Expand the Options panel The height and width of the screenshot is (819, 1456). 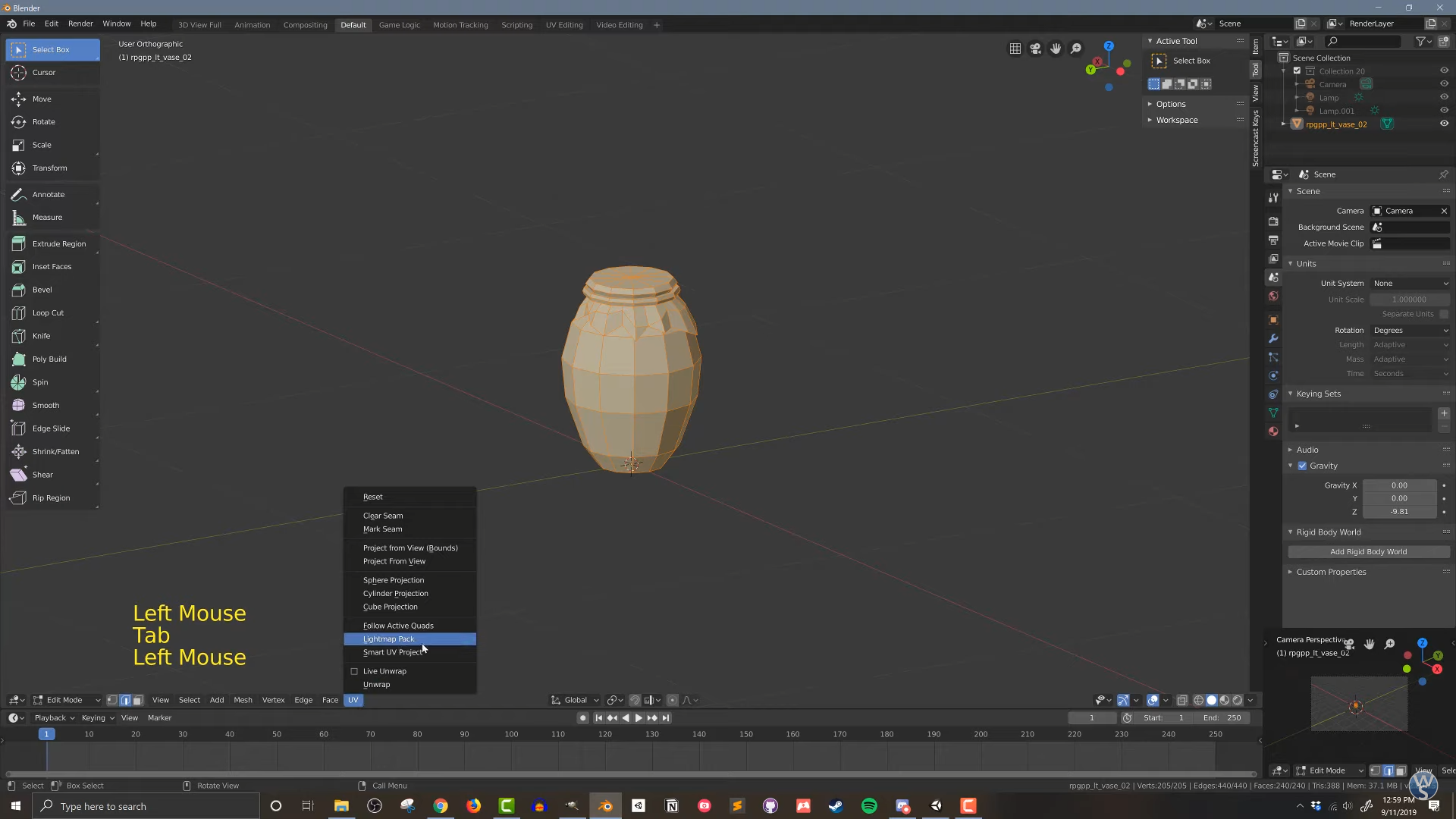point(1170,104)
